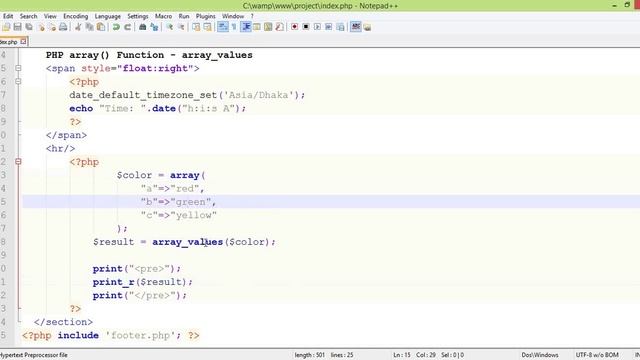Screen dimensions: 640x360
Task: Click the print_r($result) code line
Action: tap(142, 282)
